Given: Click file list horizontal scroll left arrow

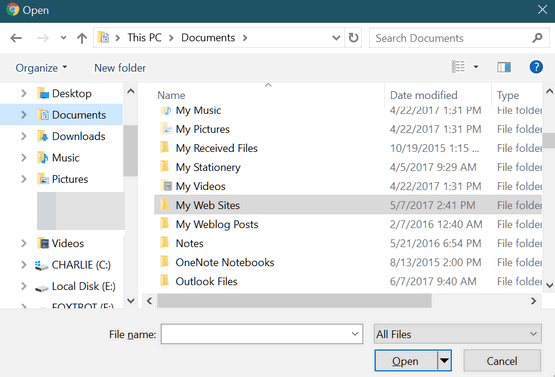Looking at the screenshot, I should coord(149,301).
